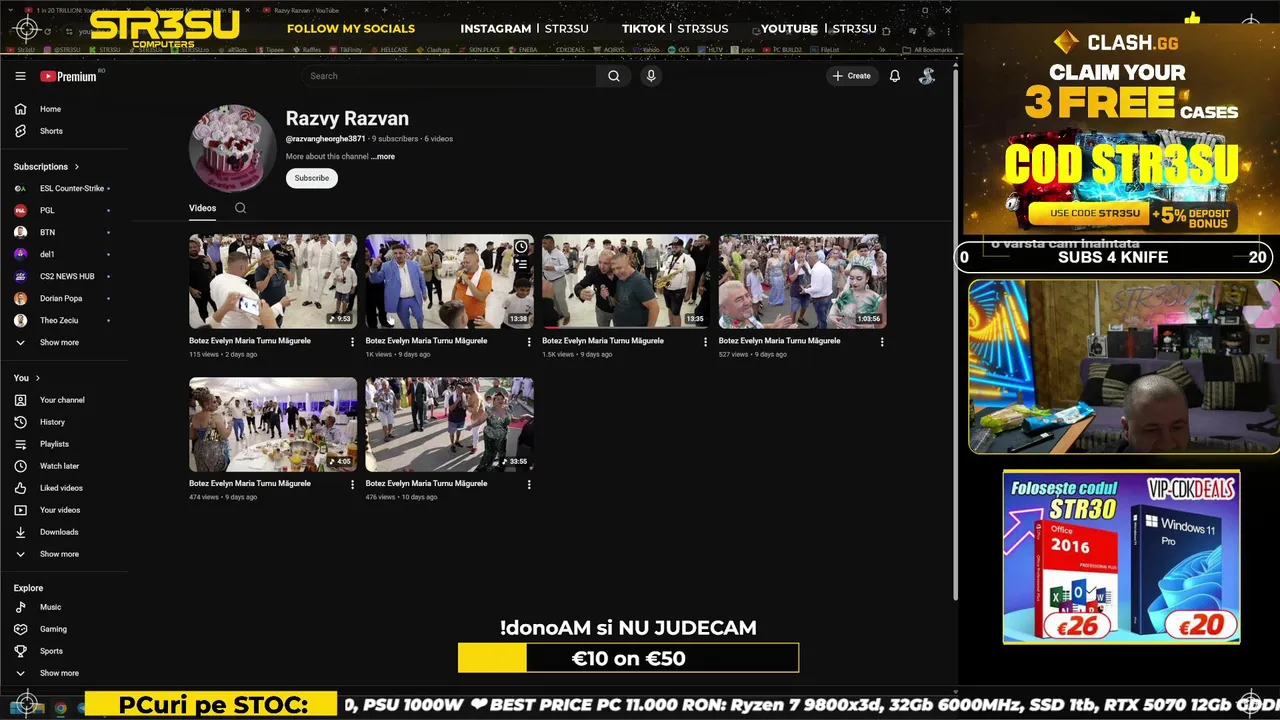Open the 1:03:56 video thumbnail
The image size is (1280, 720).
pyautogui.click(x=802, y=281)
